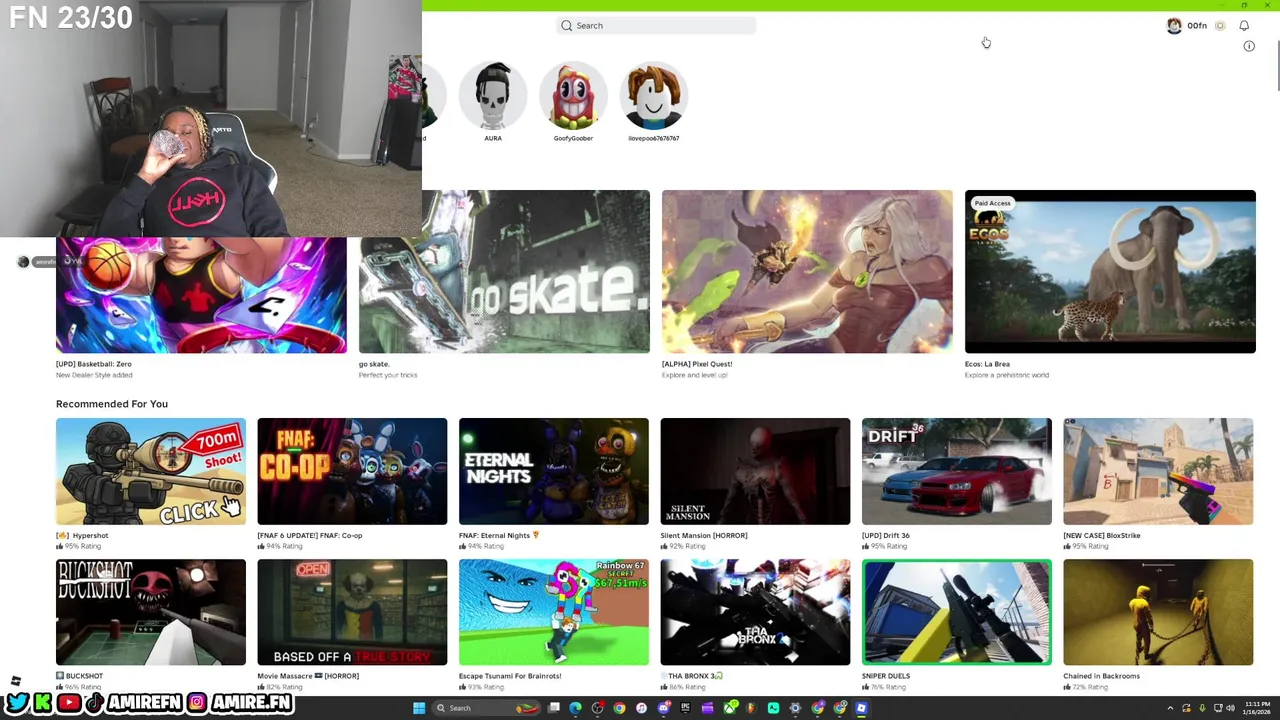Open the BloxStrike game thumbnail
1280x720 pixels.
pyautogui.click(x=1158, y=471)
